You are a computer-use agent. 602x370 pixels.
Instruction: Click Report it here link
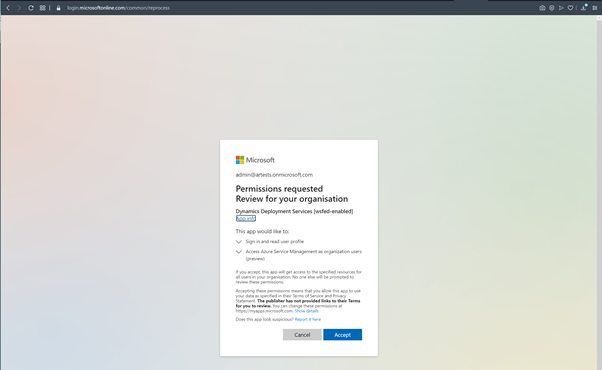308,319
